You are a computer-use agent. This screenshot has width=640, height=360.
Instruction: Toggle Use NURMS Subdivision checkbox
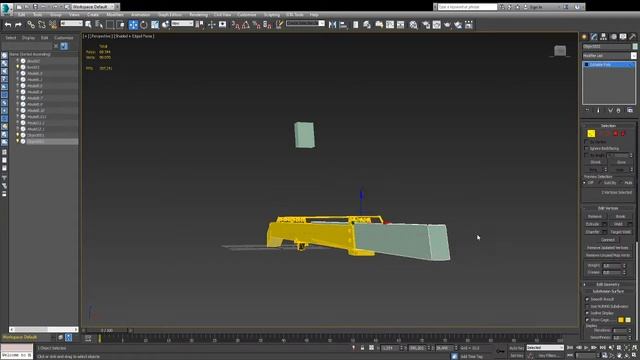coord(587,306)
